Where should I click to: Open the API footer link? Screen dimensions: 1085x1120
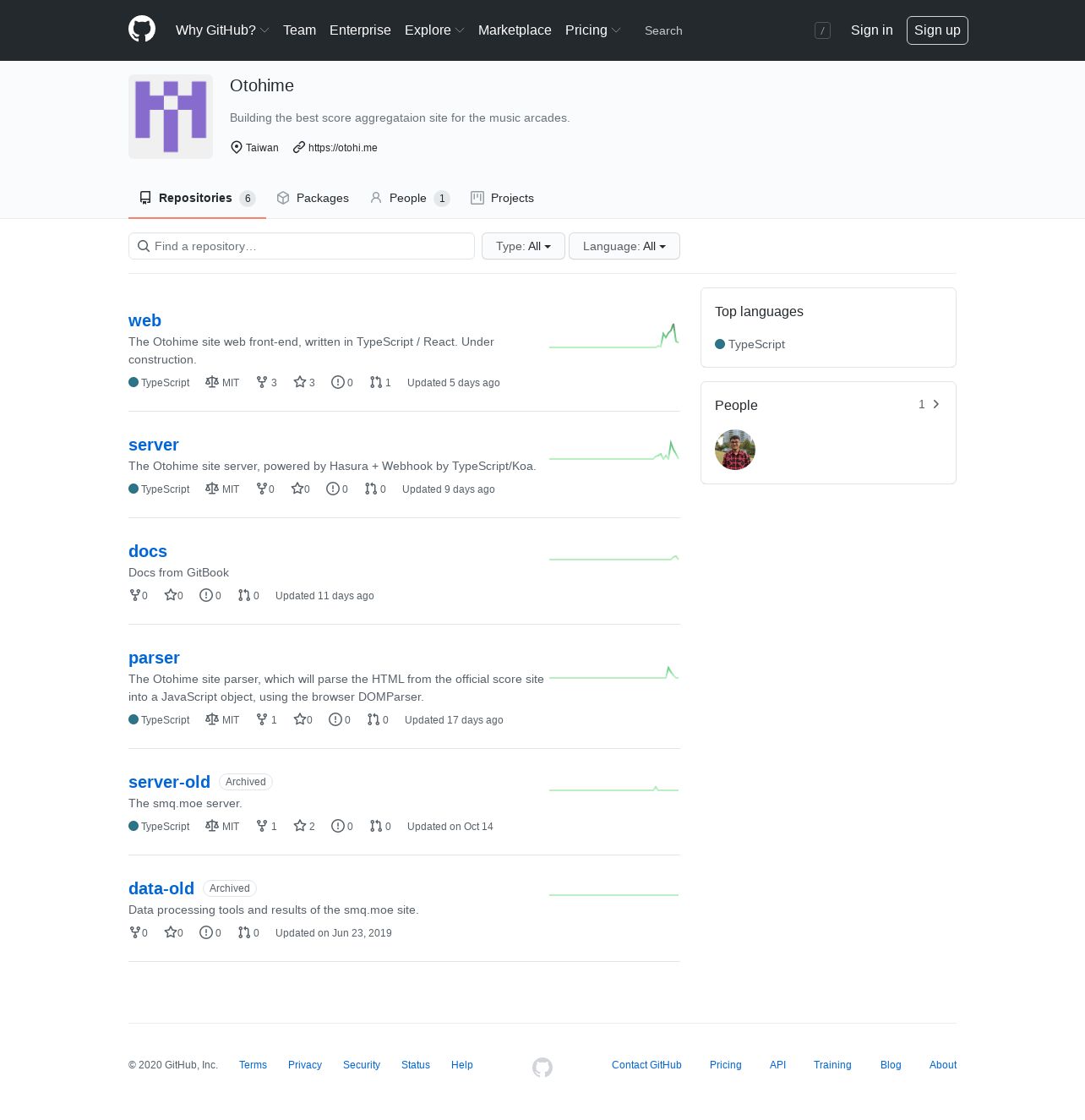(778, 1065)
